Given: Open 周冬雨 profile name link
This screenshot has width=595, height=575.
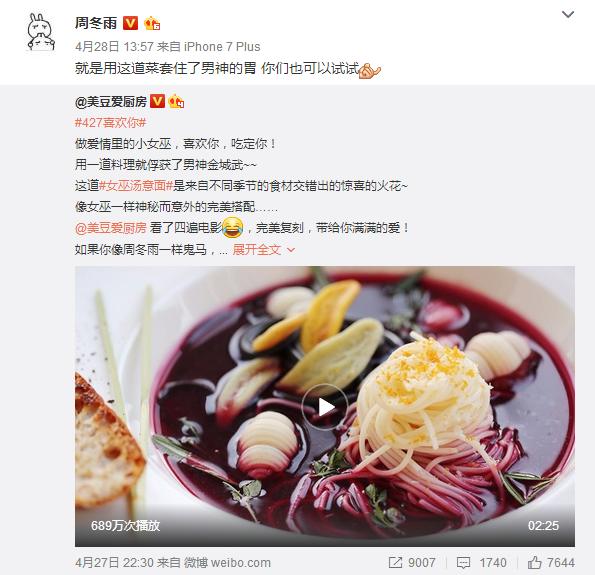Looking at the screenshot, I should pyautogui.click(x=96, y=23).
